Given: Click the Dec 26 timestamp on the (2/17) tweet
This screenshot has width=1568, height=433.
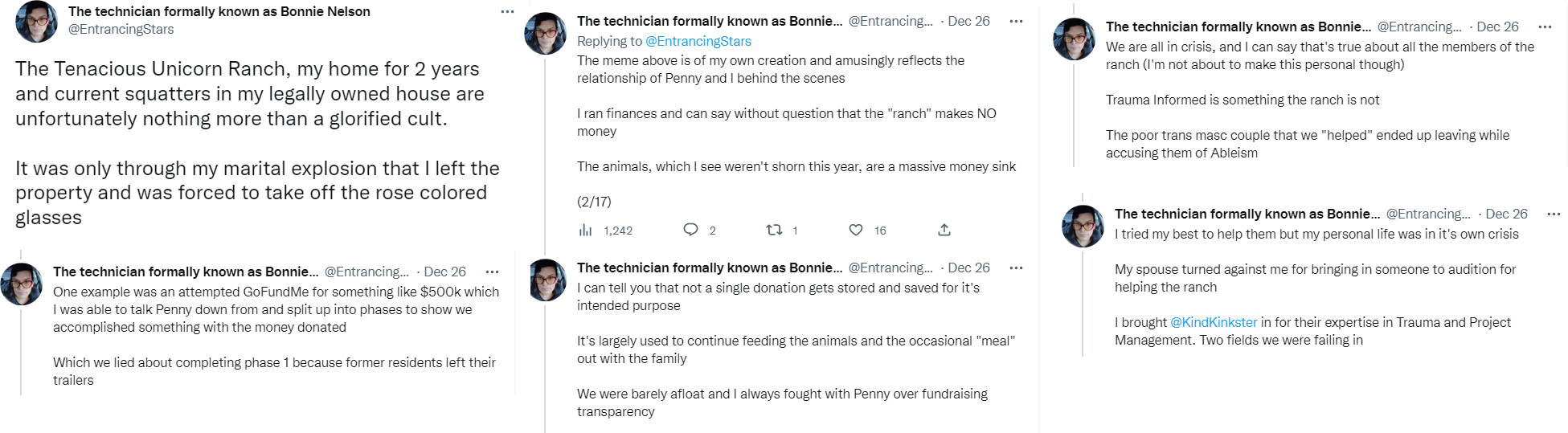Looking at the screenshot, I should click(968, 22).
